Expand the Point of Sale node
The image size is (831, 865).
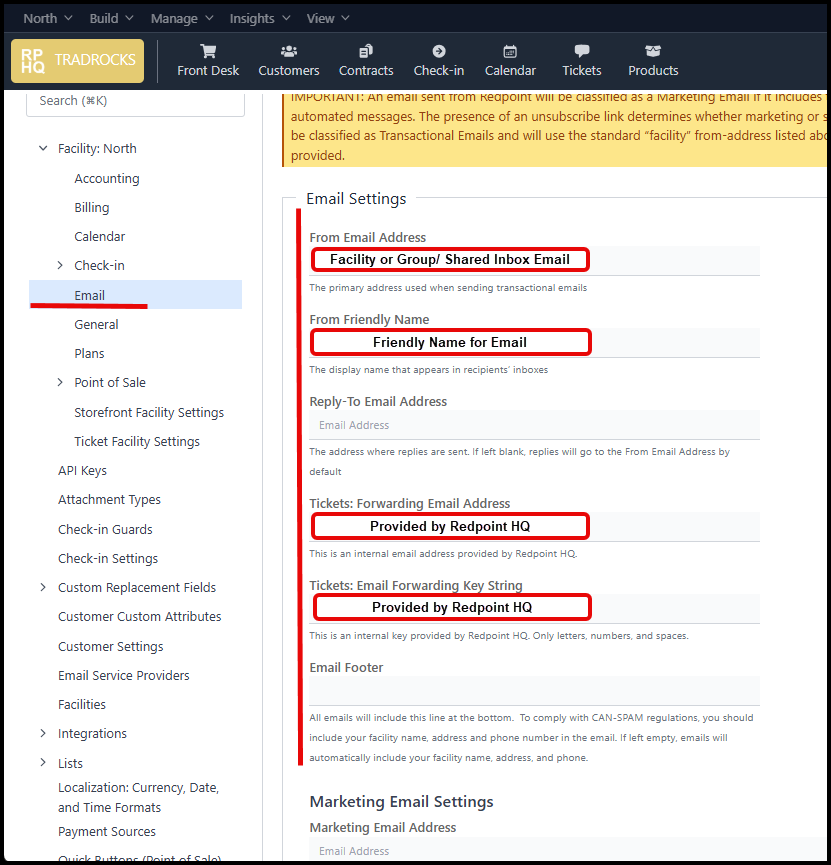(x=60, y=383)
